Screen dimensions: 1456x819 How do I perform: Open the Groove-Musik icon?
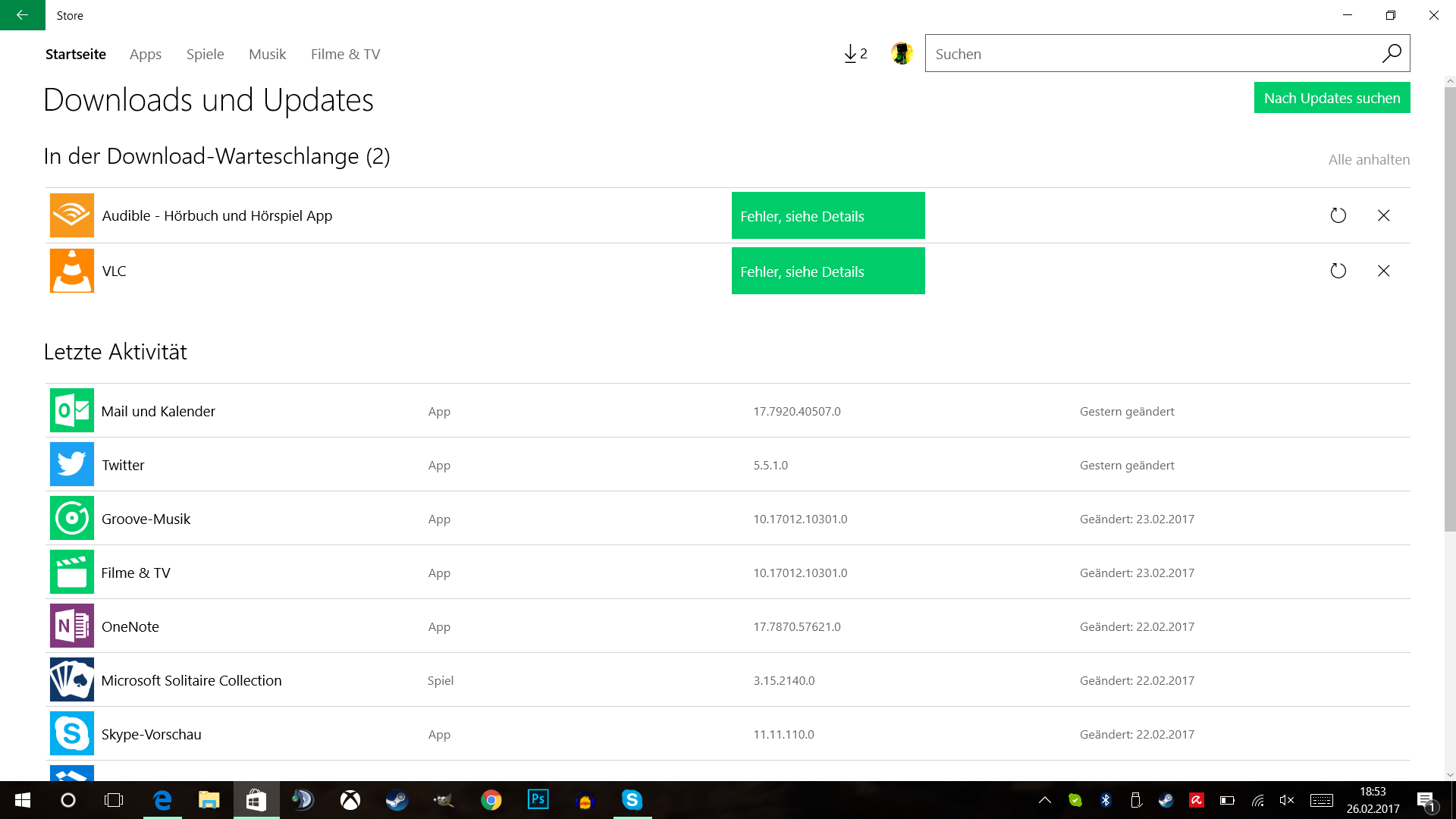(72, 518)
